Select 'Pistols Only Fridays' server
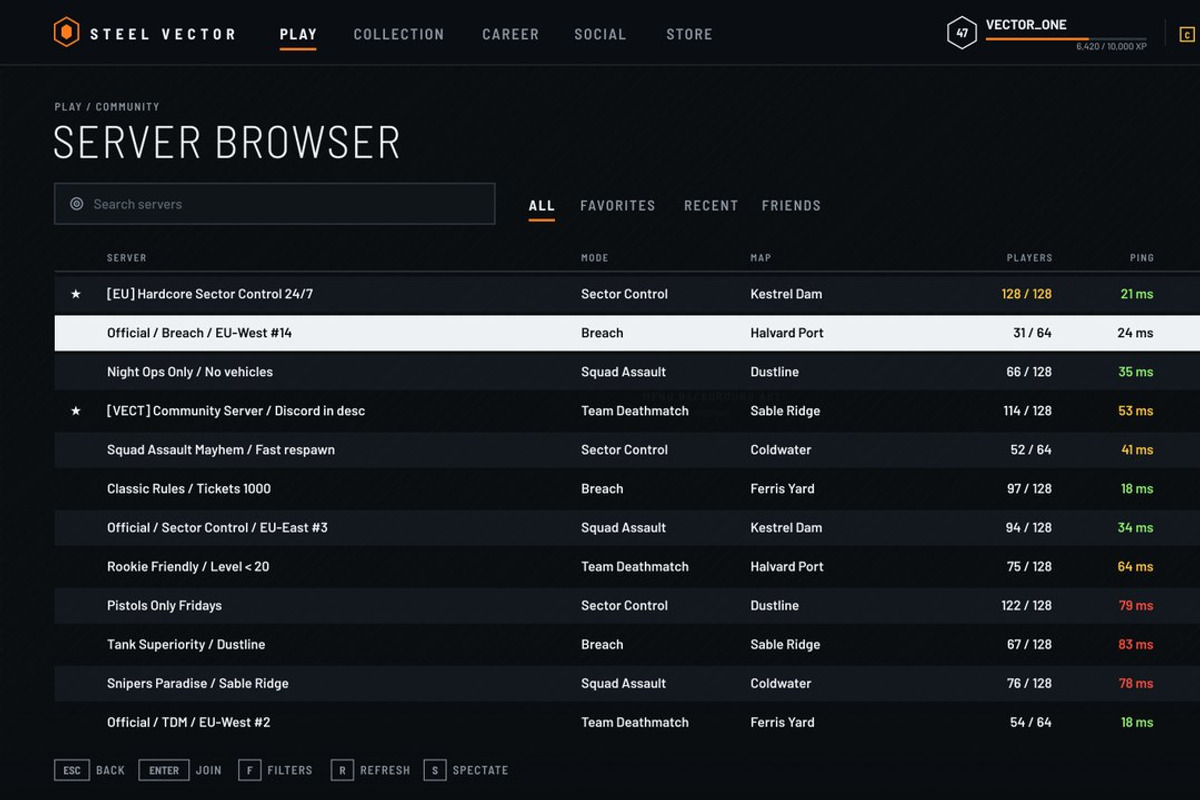Image resolution: width=1200 pixels, height=800 pixels. pyautogui.click(x=627, y=606)
